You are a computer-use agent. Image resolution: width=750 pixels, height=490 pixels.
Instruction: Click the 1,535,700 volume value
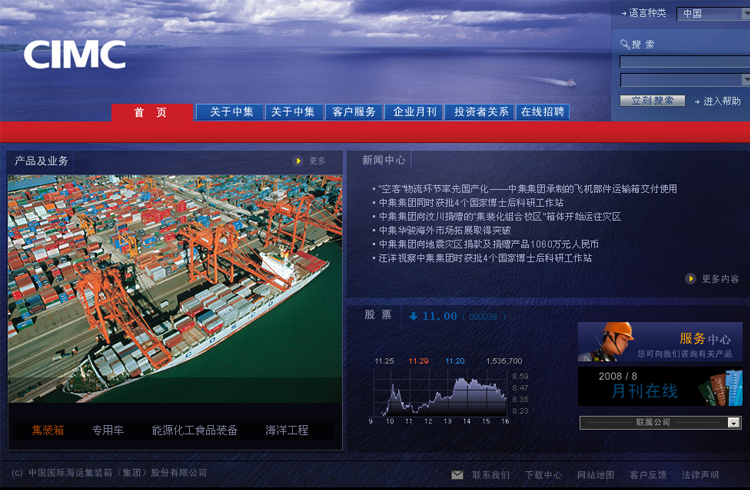(504, 361)
